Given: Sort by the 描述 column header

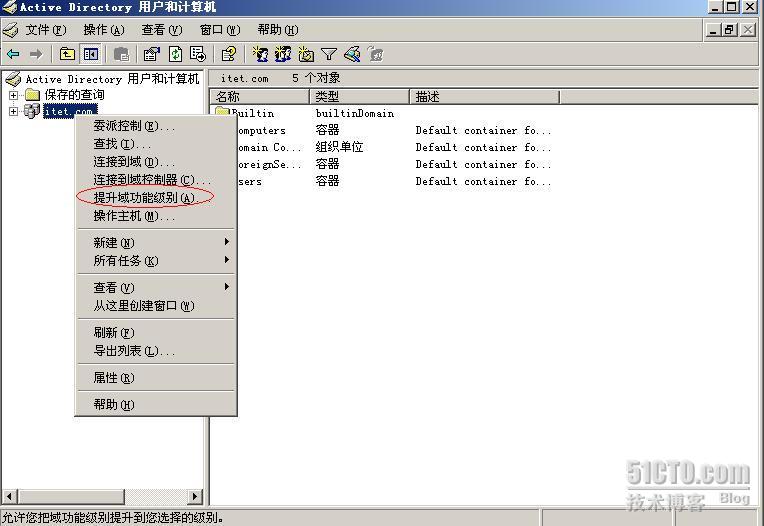Looking at the screenshot, I should tap(485, 96).
